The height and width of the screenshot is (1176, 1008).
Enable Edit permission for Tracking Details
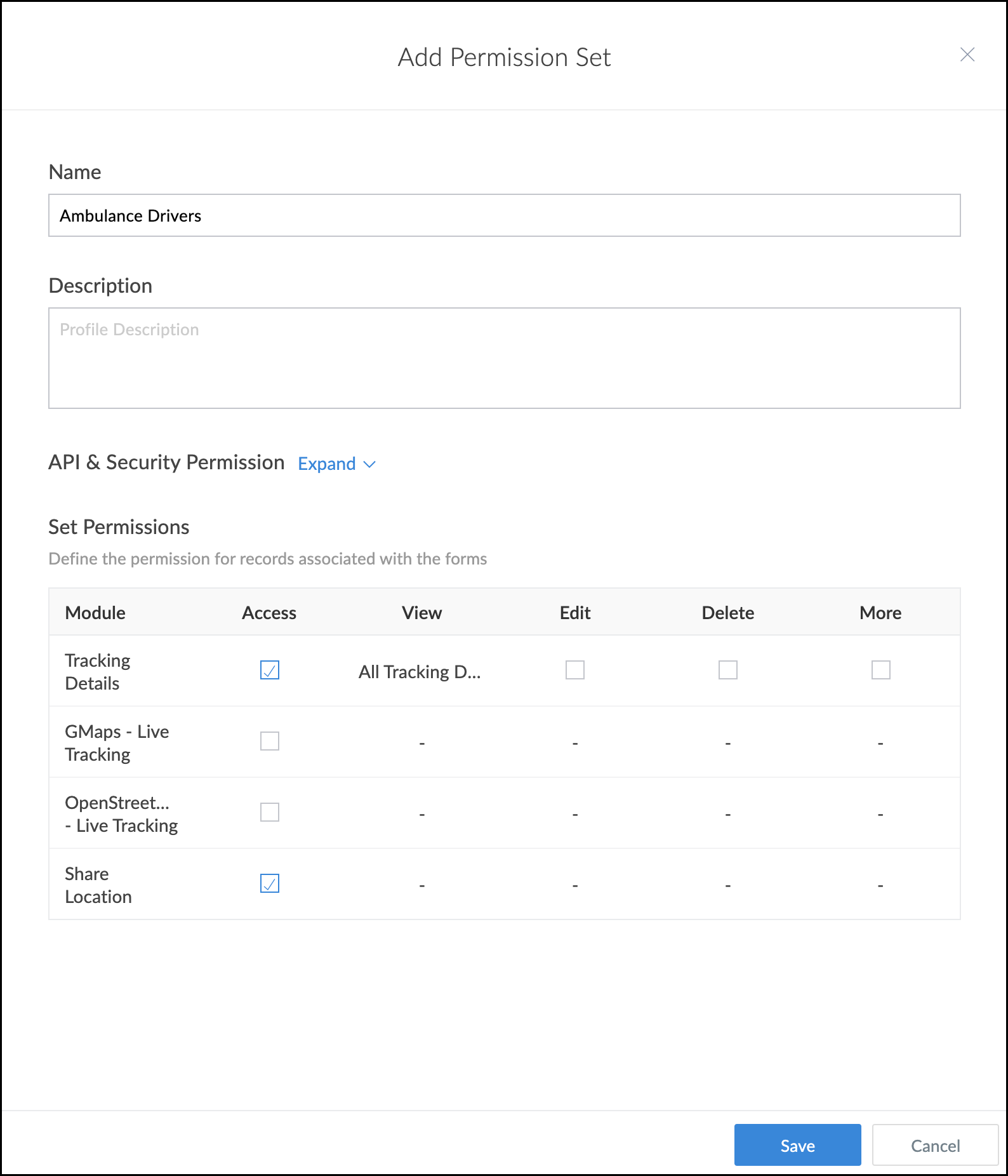tap(575, 671)
